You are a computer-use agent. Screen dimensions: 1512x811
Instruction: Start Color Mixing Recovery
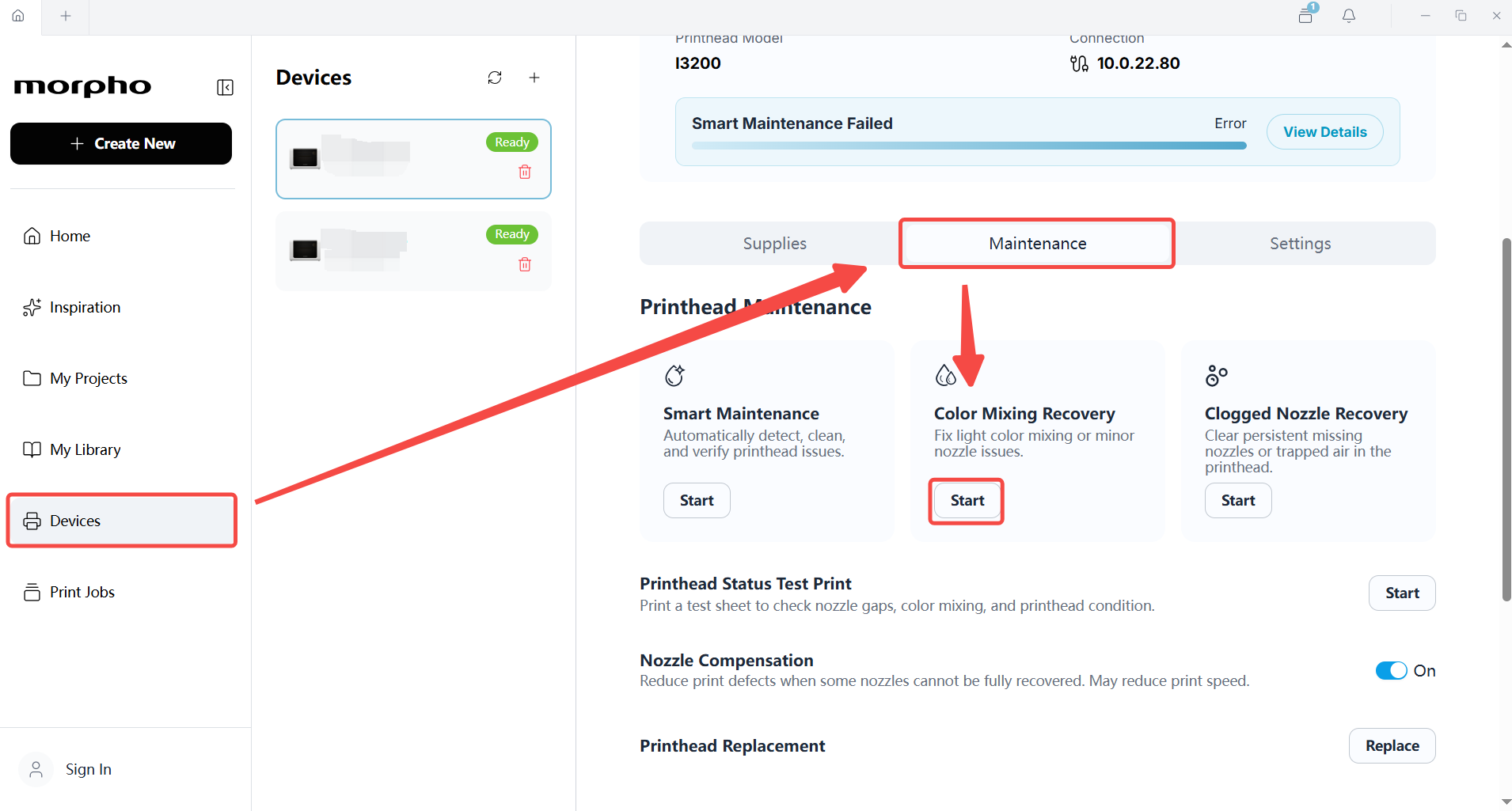tap(967, 501)
